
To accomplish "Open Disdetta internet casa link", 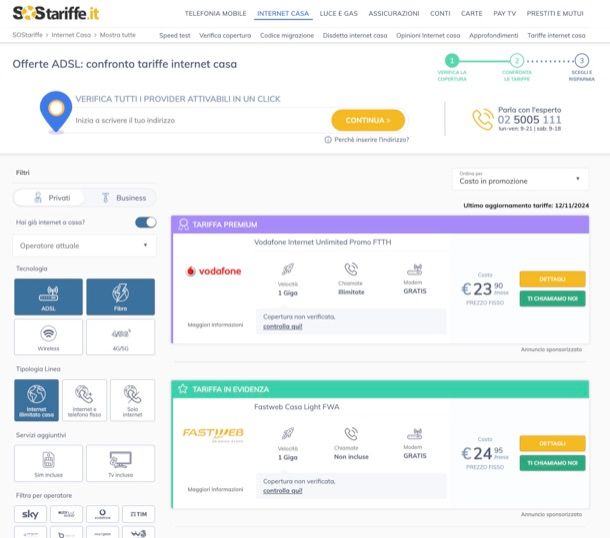I will coord(355,35).
